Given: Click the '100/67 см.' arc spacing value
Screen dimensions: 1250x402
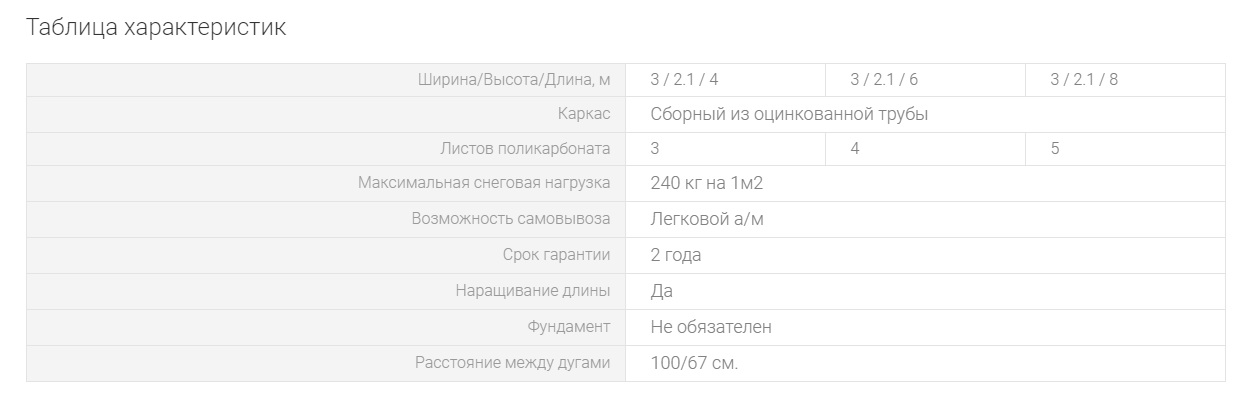Looking at the screenshot, I should pyautogui.click(x=694, y=363).
